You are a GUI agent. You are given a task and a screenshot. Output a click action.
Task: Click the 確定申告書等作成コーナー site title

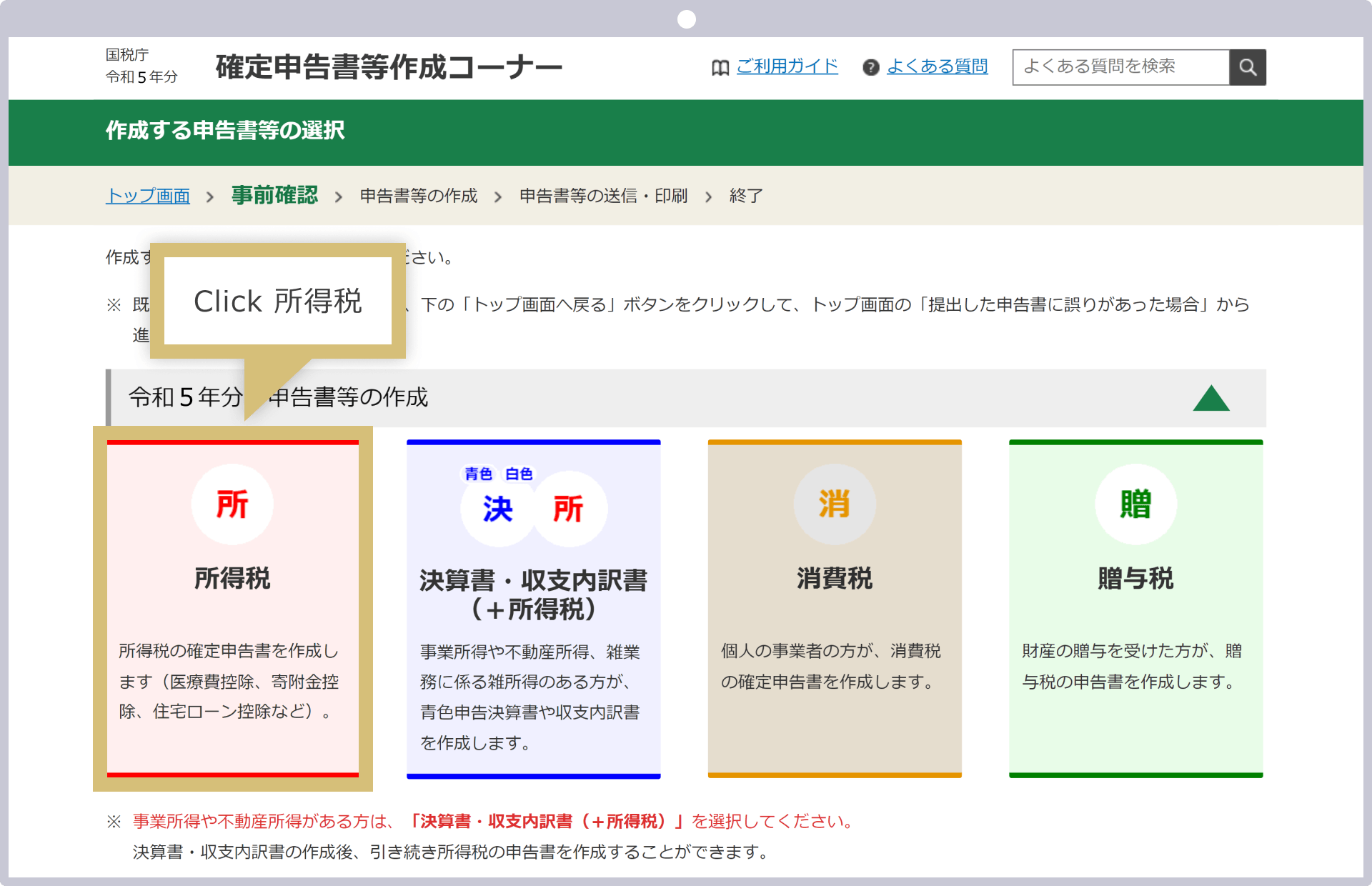point(389,67)
